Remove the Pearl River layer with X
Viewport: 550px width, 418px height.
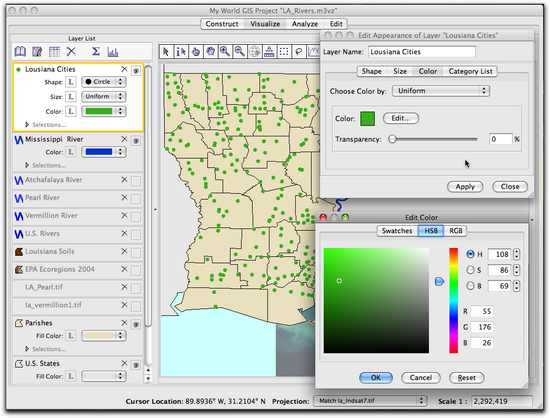click(124, 197)
